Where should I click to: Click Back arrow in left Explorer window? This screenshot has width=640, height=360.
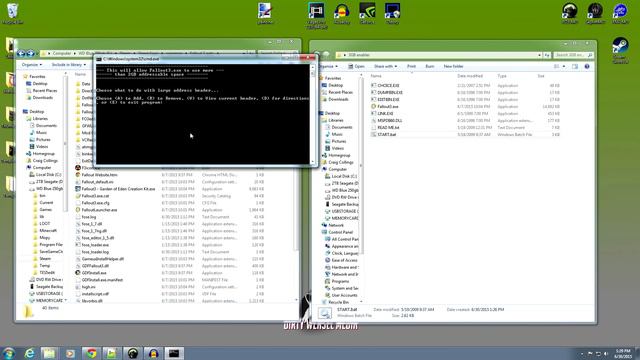[21, 53]
